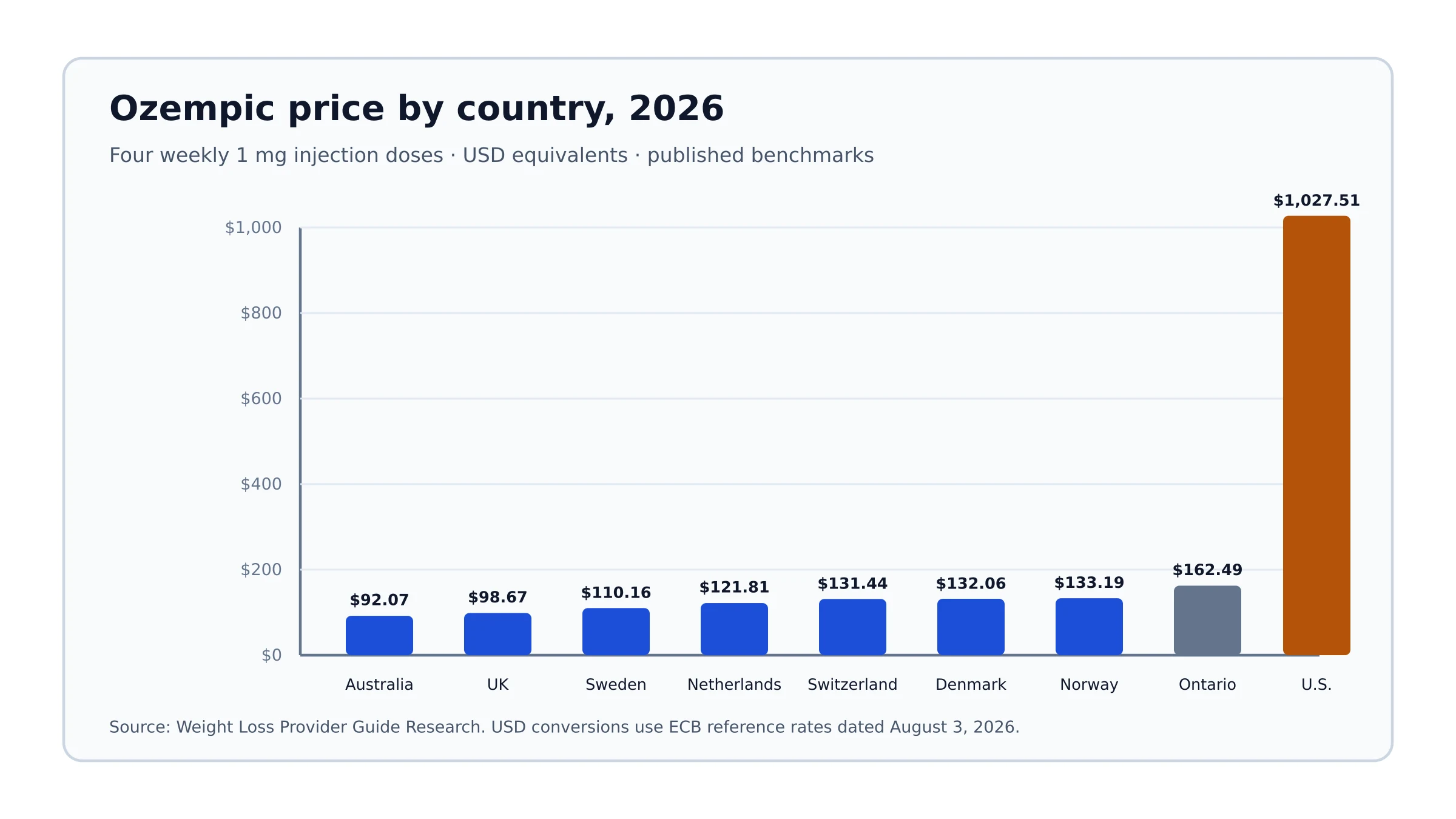
Task: Click the 'Norway' axis label
Action: click(x=1089, y=686)
